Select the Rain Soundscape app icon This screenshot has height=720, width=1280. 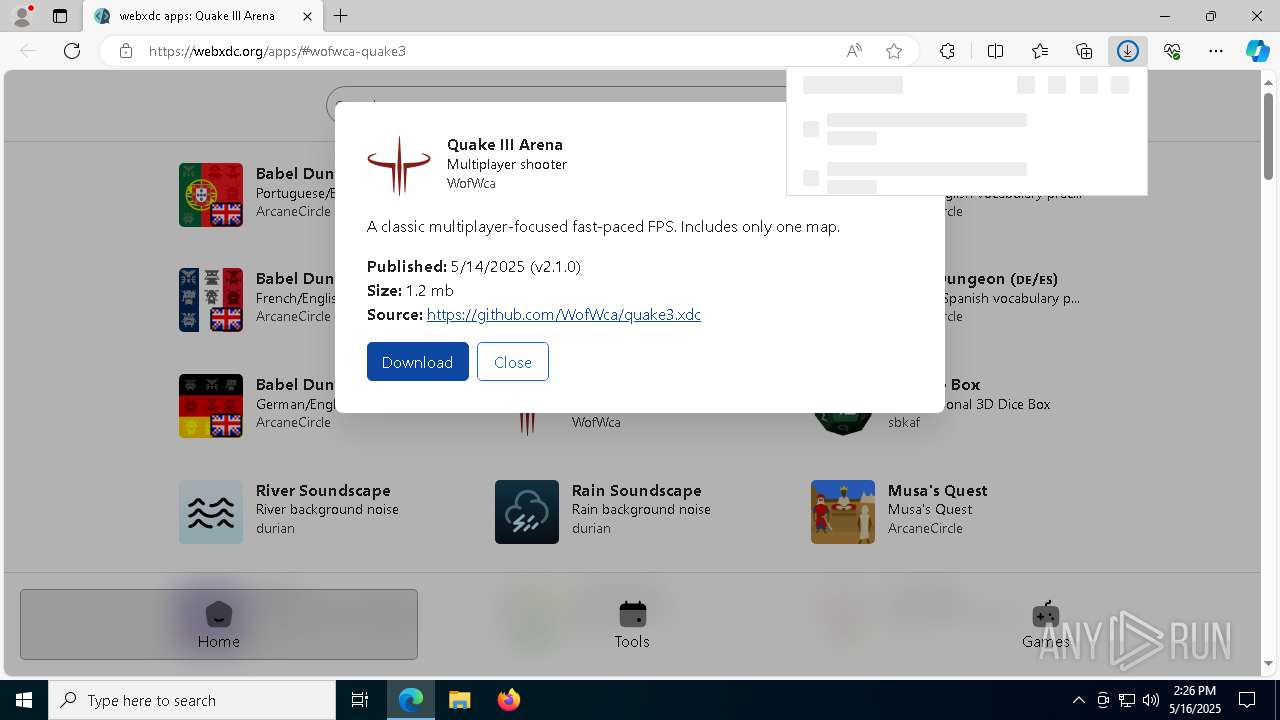[x=527, y=512]
